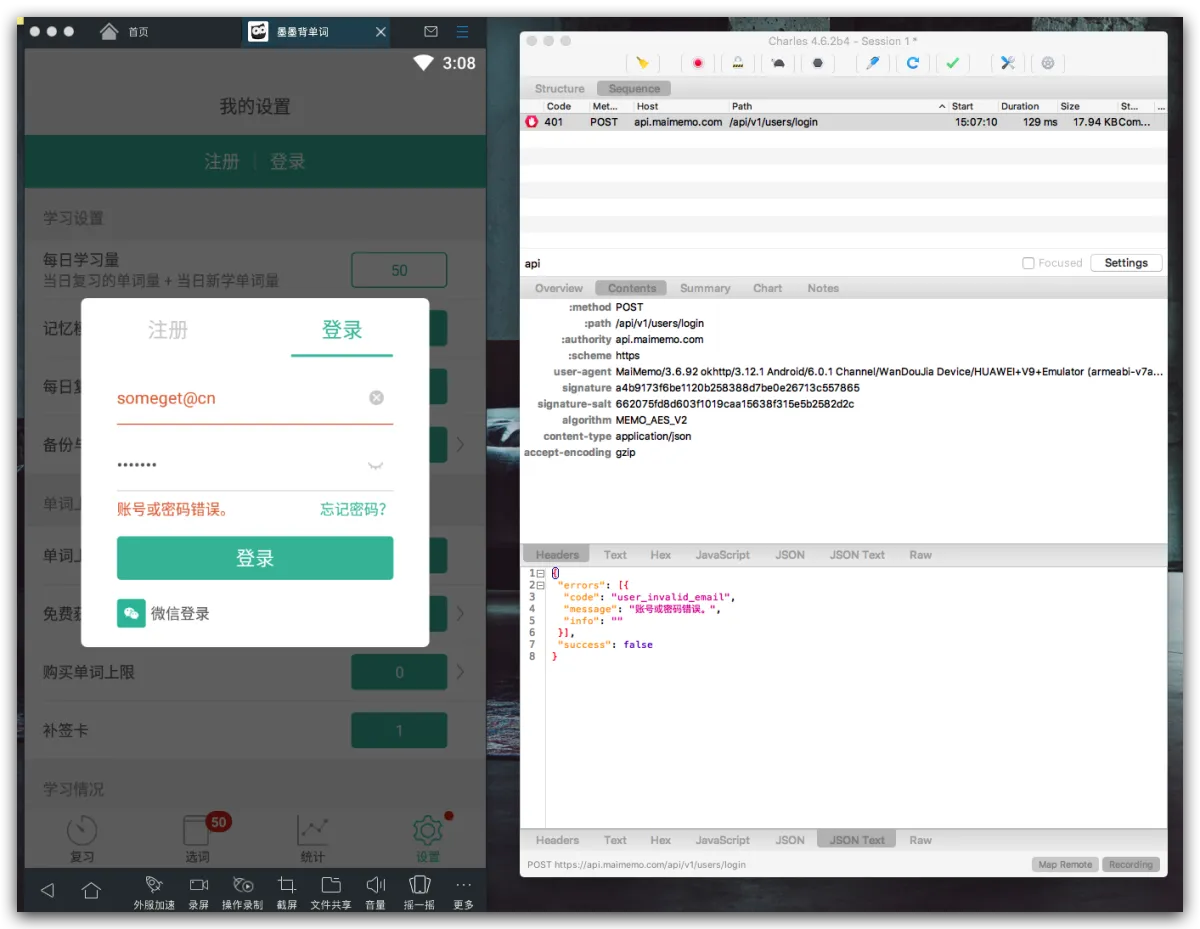Compose a new request with the pen icon
Image resolution: width=1200 pixels, height=929 pixels.
tap(872, 63)
